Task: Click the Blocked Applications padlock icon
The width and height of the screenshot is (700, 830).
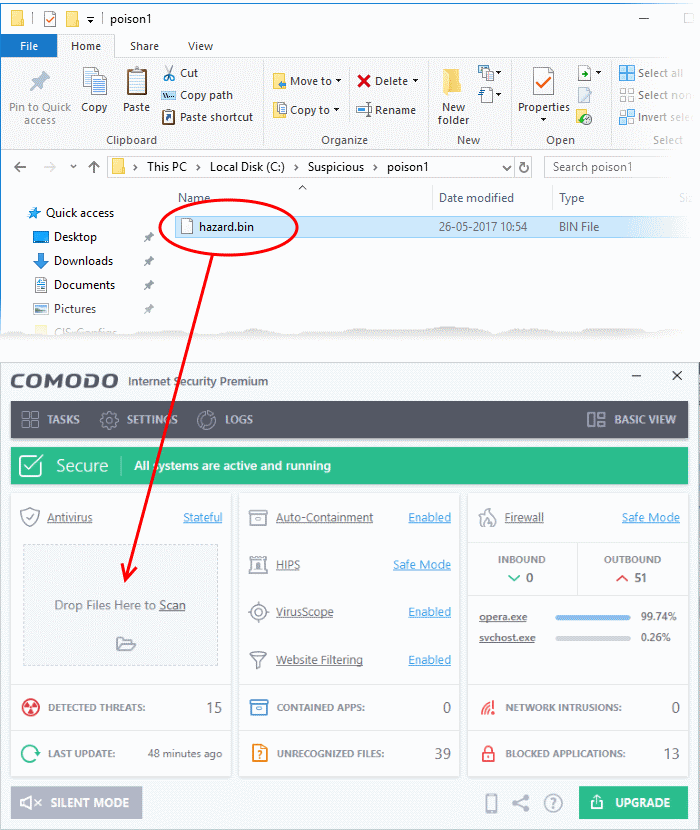Action: pos(488,753)
